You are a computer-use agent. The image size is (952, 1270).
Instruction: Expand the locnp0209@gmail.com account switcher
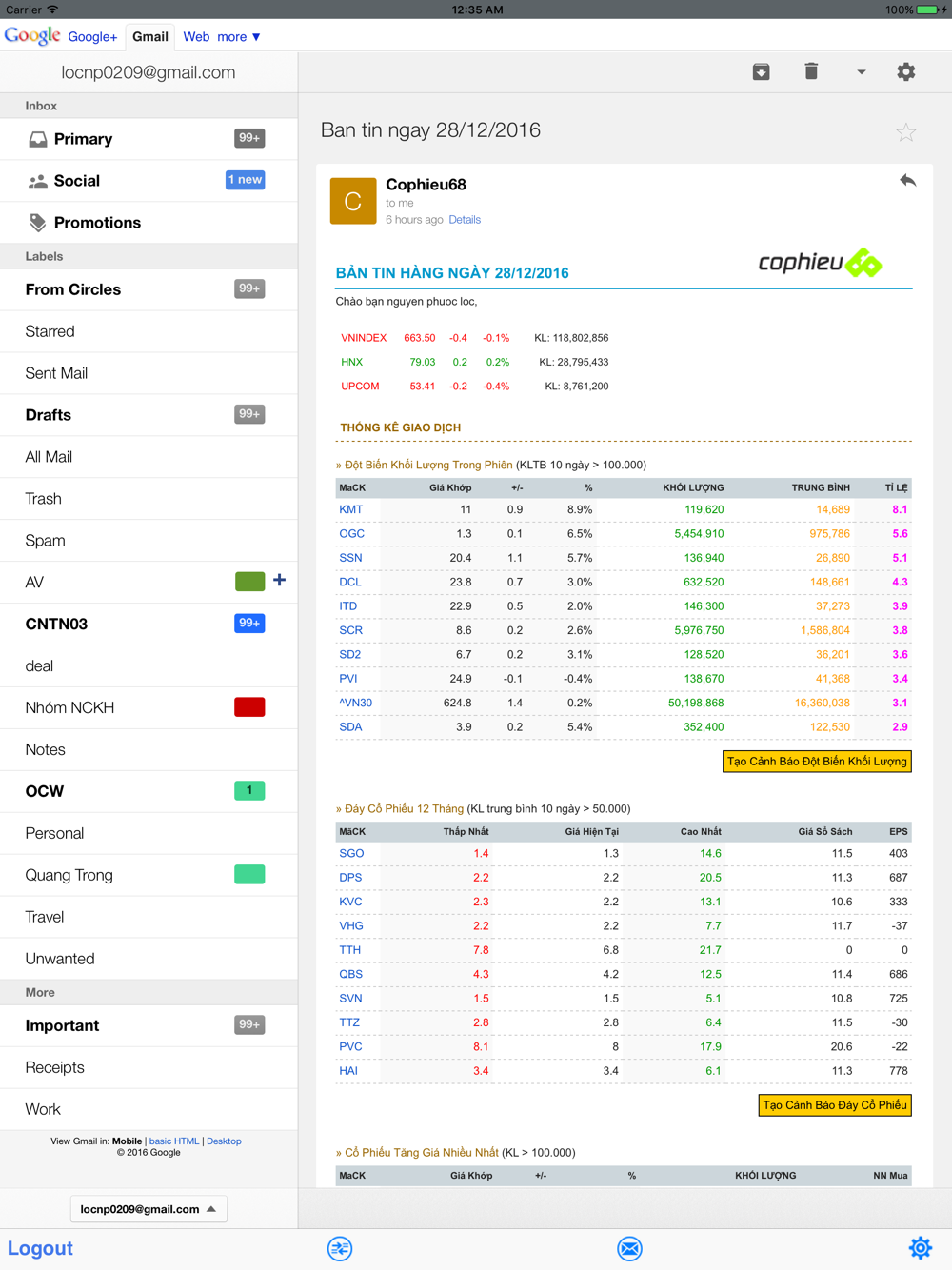click(x=149, y=1209)
